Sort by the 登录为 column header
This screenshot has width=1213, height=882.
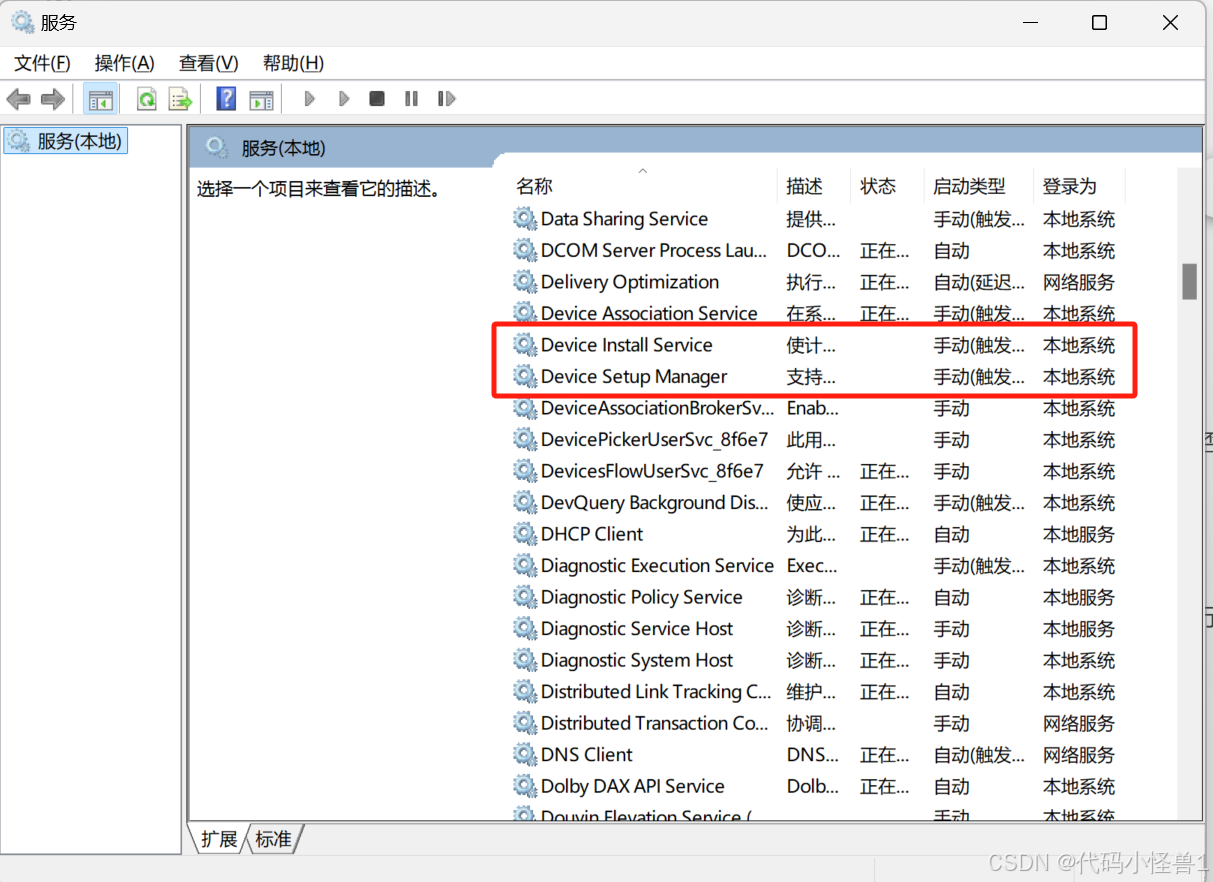(1070, 186)
